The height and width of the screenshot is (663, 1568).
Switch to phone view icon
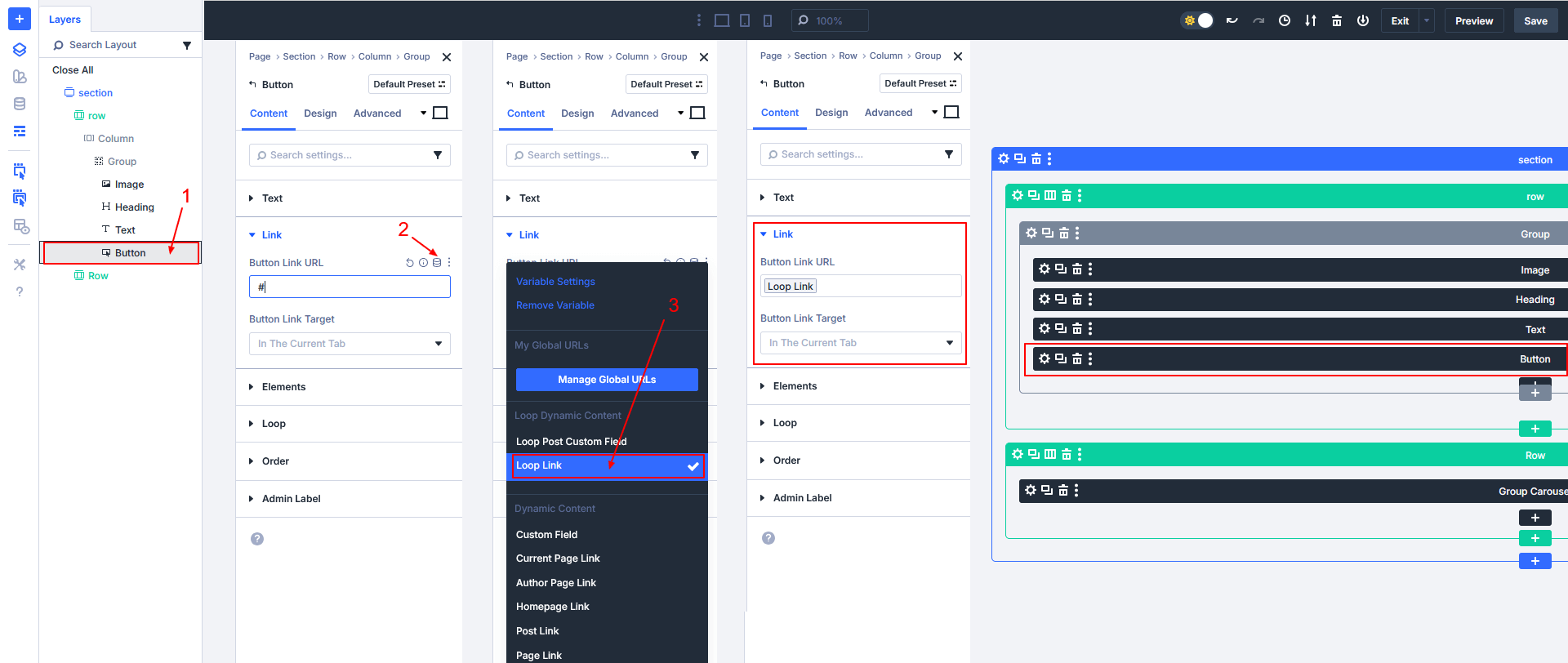click(768, 20)
